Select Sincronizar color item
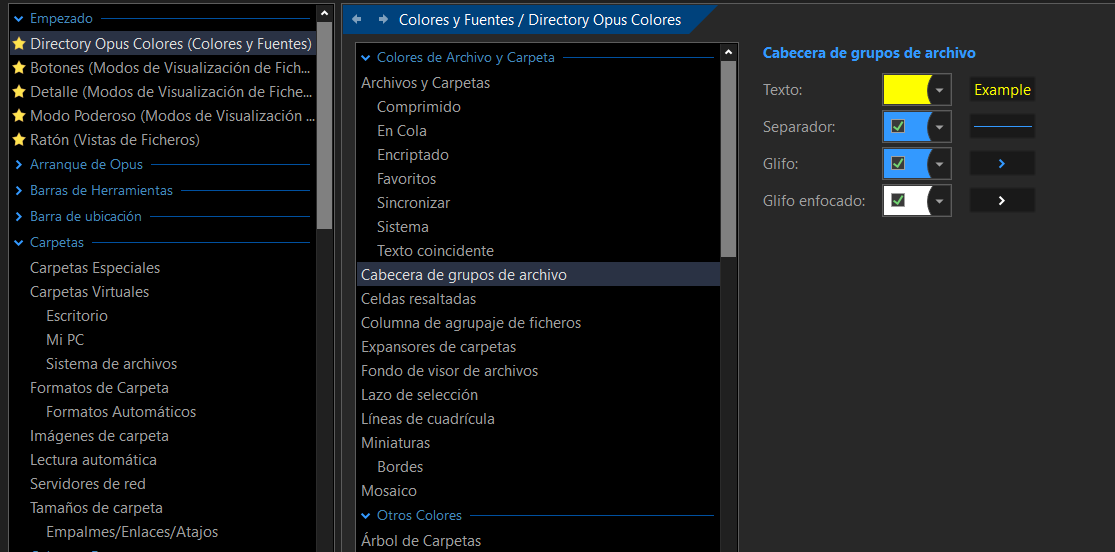The image size is (1115, 552). (413, 203)
